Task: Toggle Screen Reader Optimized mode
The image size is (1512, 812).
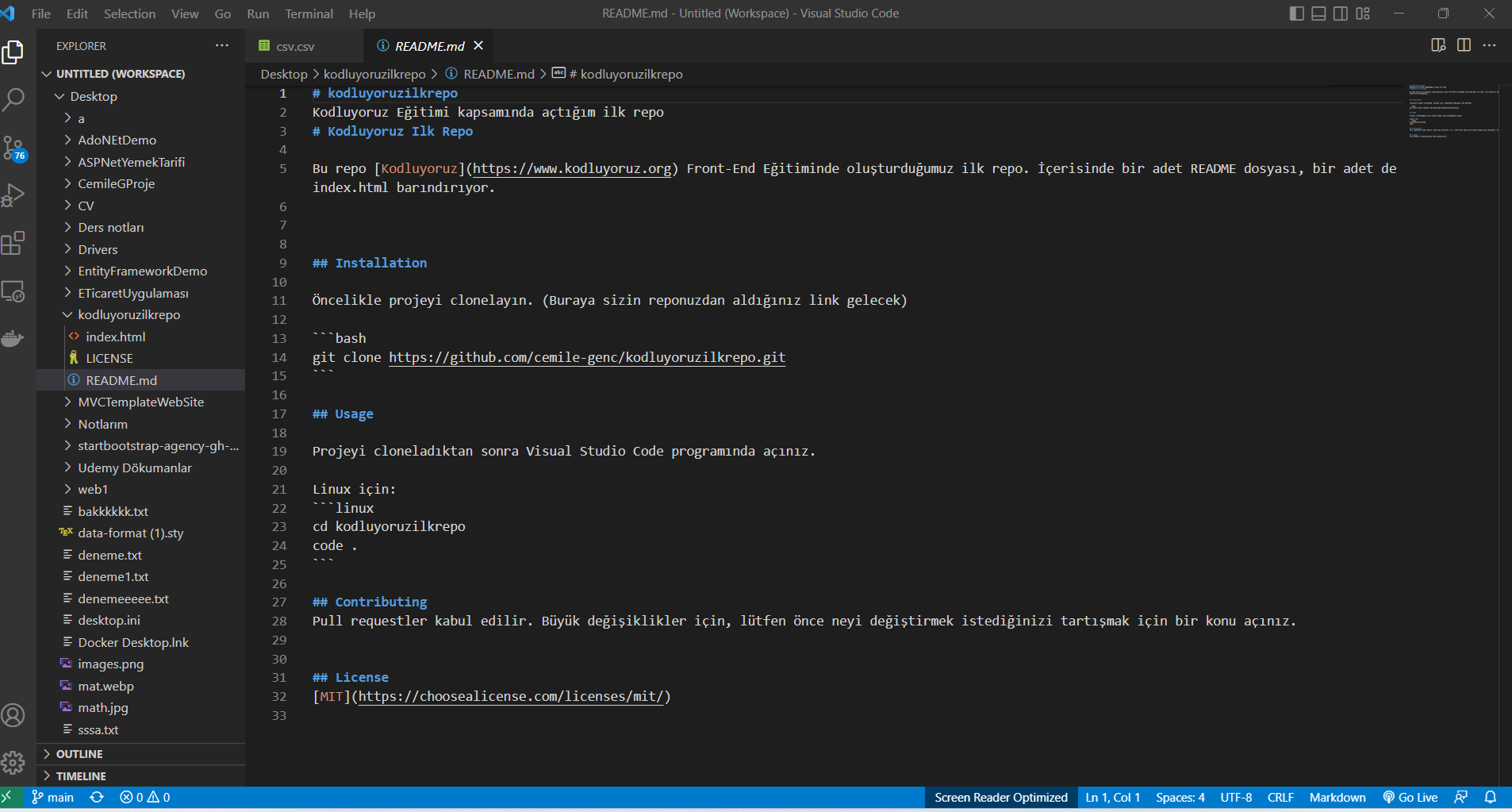Action: coord(1001,797)
